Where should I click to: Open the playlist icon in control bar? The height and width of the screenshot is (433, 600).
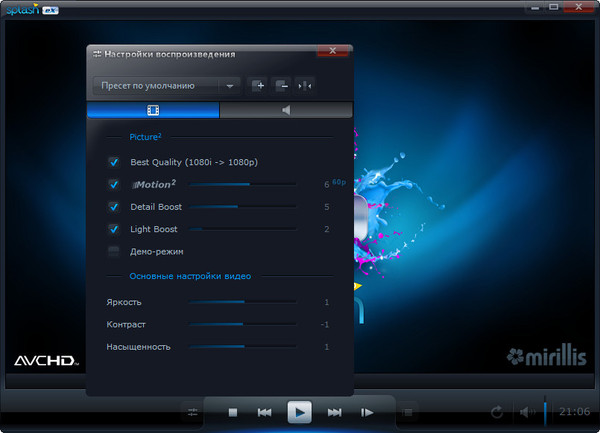point(407,411)
